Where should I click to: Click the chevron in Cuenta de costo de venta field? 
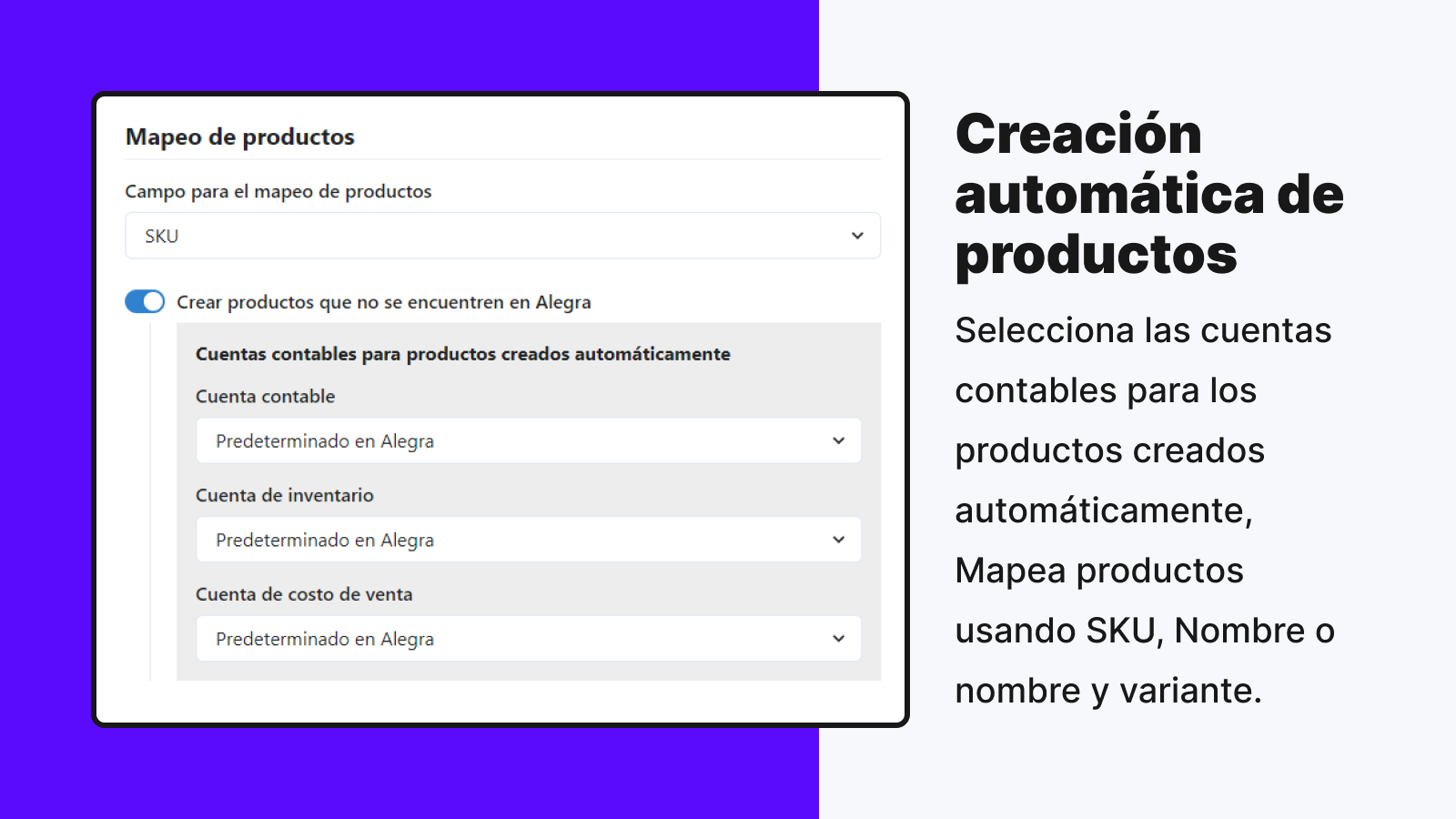pyautogui.click(x=838, y=639)
